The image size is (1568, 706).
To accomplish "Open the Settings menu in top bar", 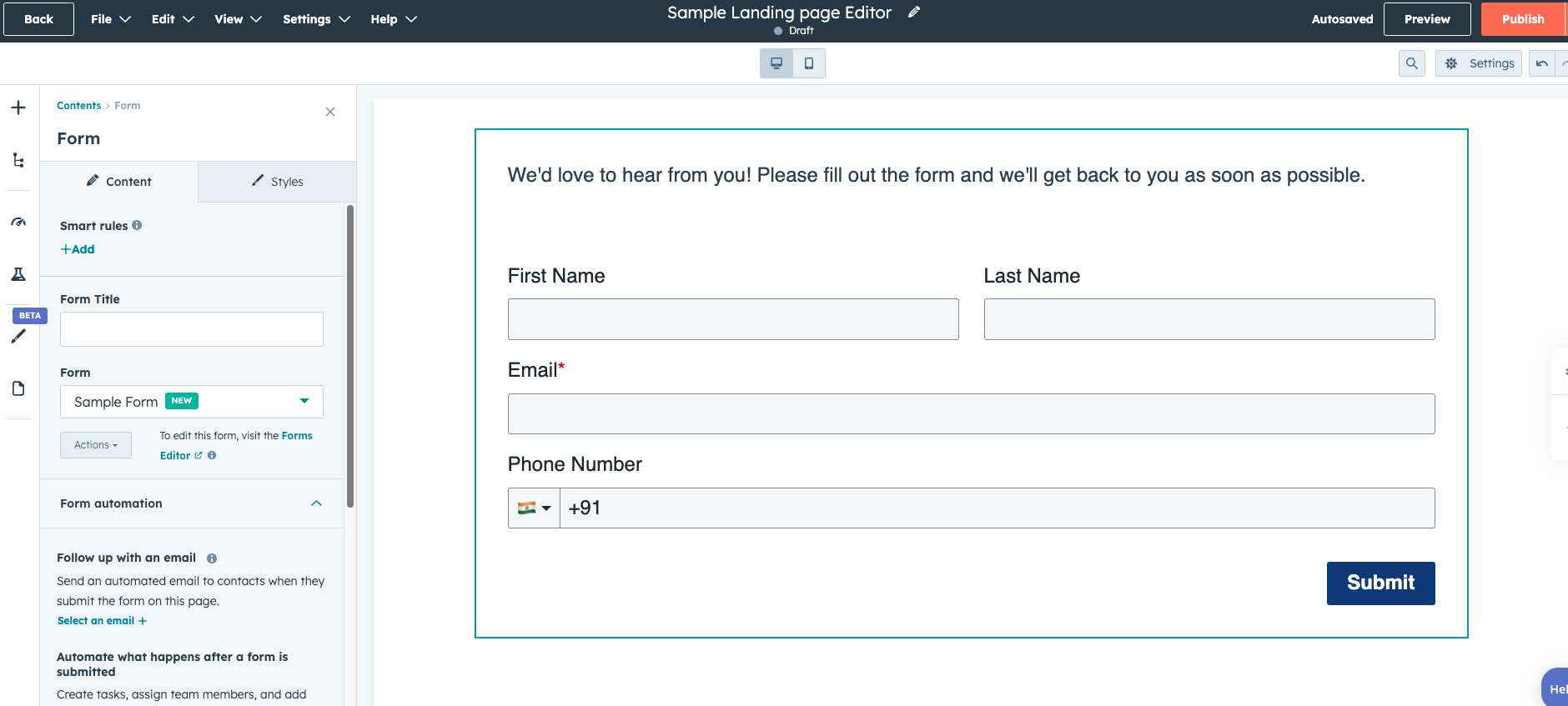I will click(316, 19).
